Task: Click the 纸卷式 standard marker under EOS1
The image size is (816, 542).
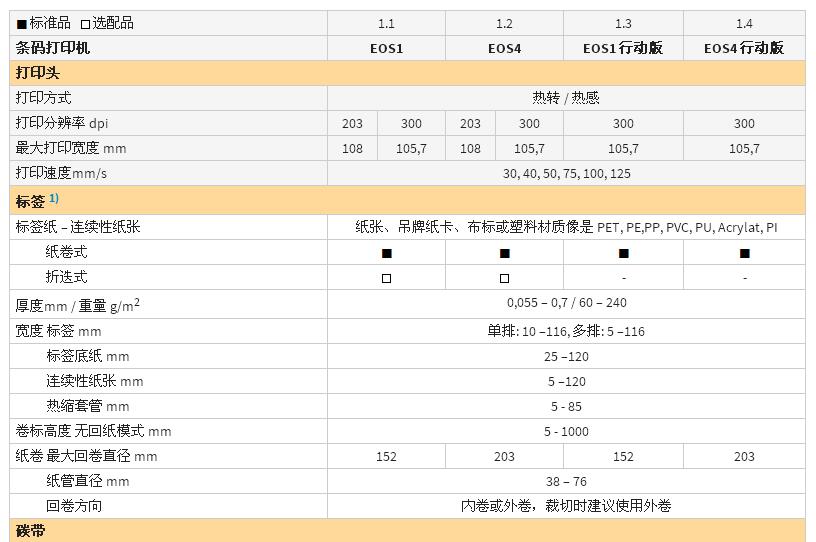Action: coord(386,253)
